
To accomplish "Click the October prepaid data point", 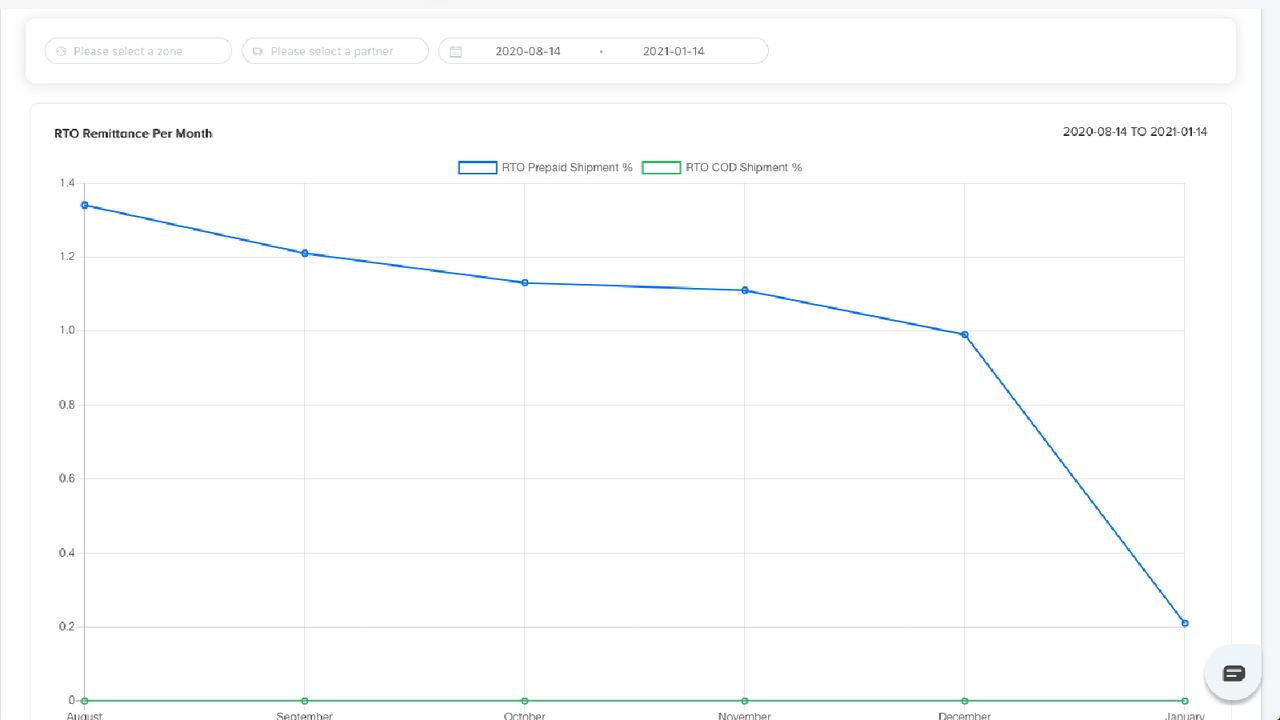I will click(x=525, y=283).
